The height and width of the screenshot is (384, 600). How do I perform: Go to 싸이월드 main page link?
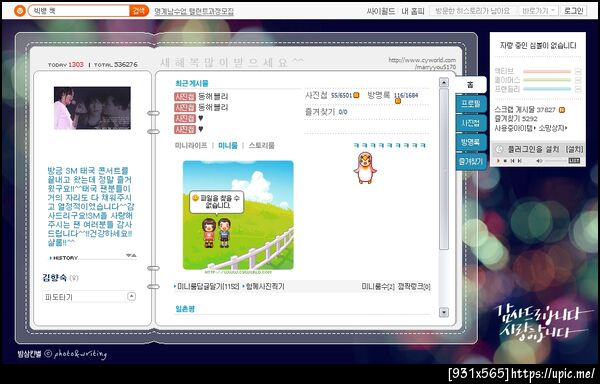(381, 11)
